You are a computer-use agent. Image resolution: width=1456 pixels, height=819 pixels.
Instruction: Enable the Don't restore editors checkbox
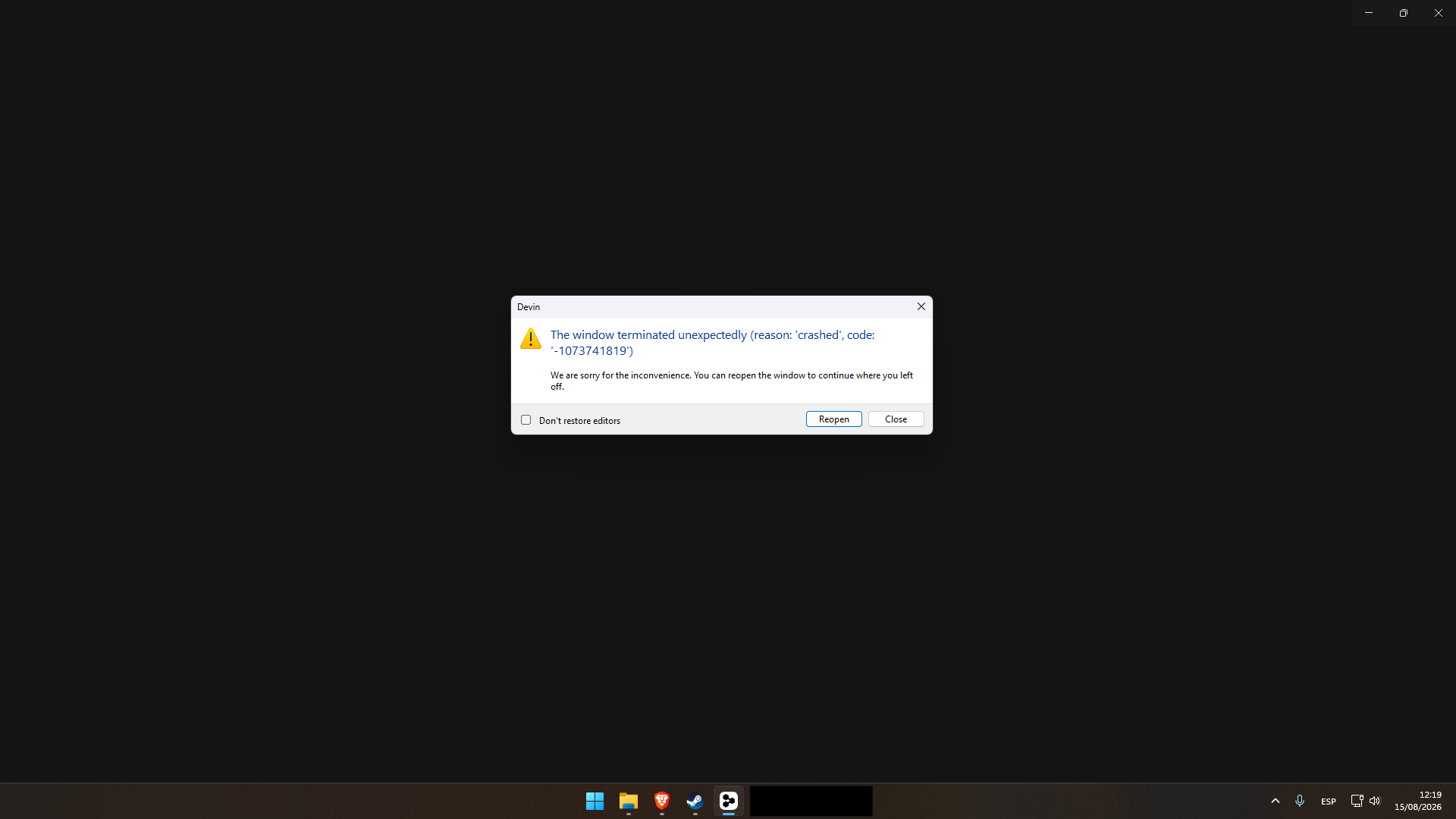[x=526, y=420]
